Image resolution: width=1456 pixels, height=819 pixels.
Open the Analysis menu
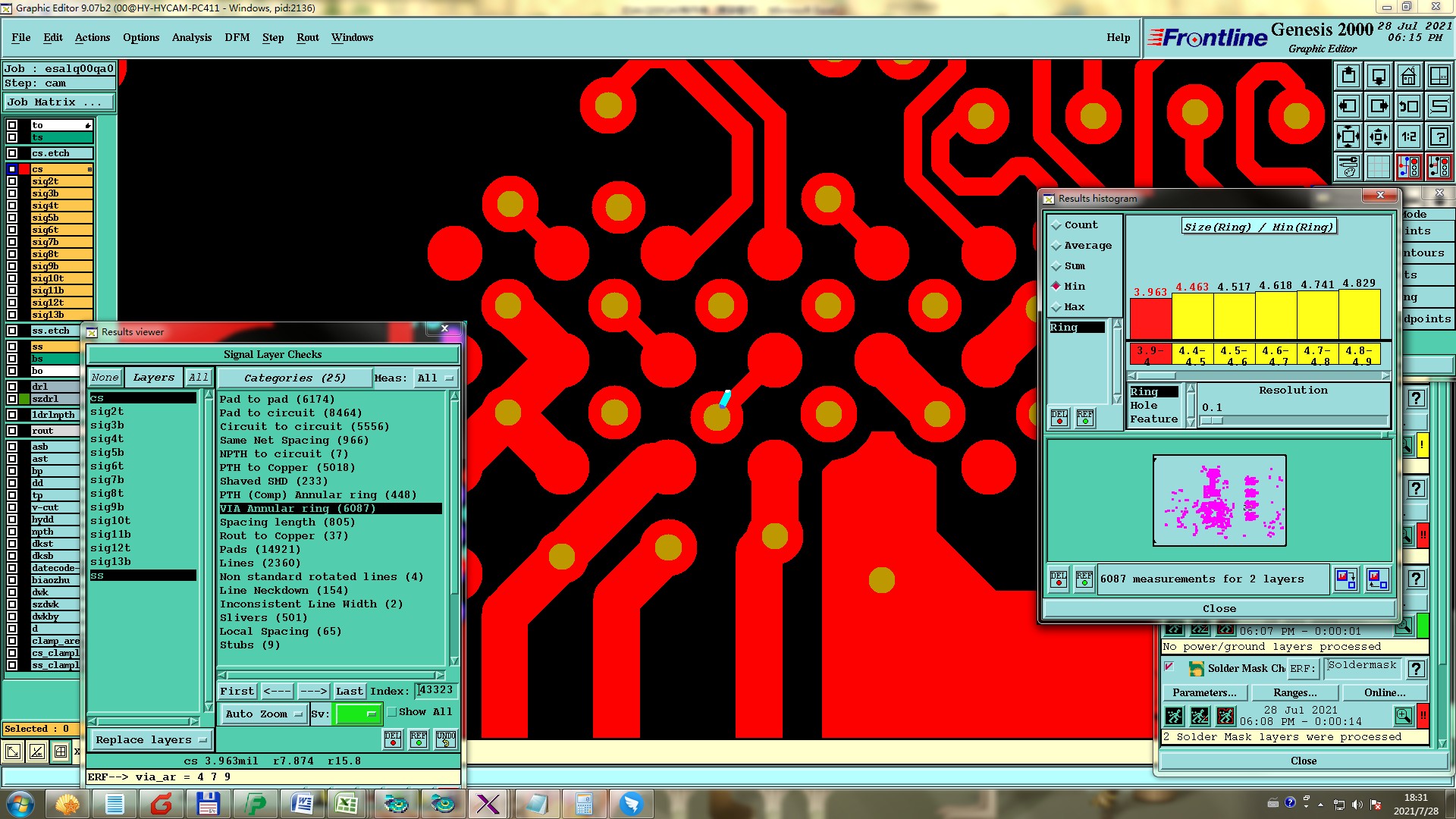point(191,37)
